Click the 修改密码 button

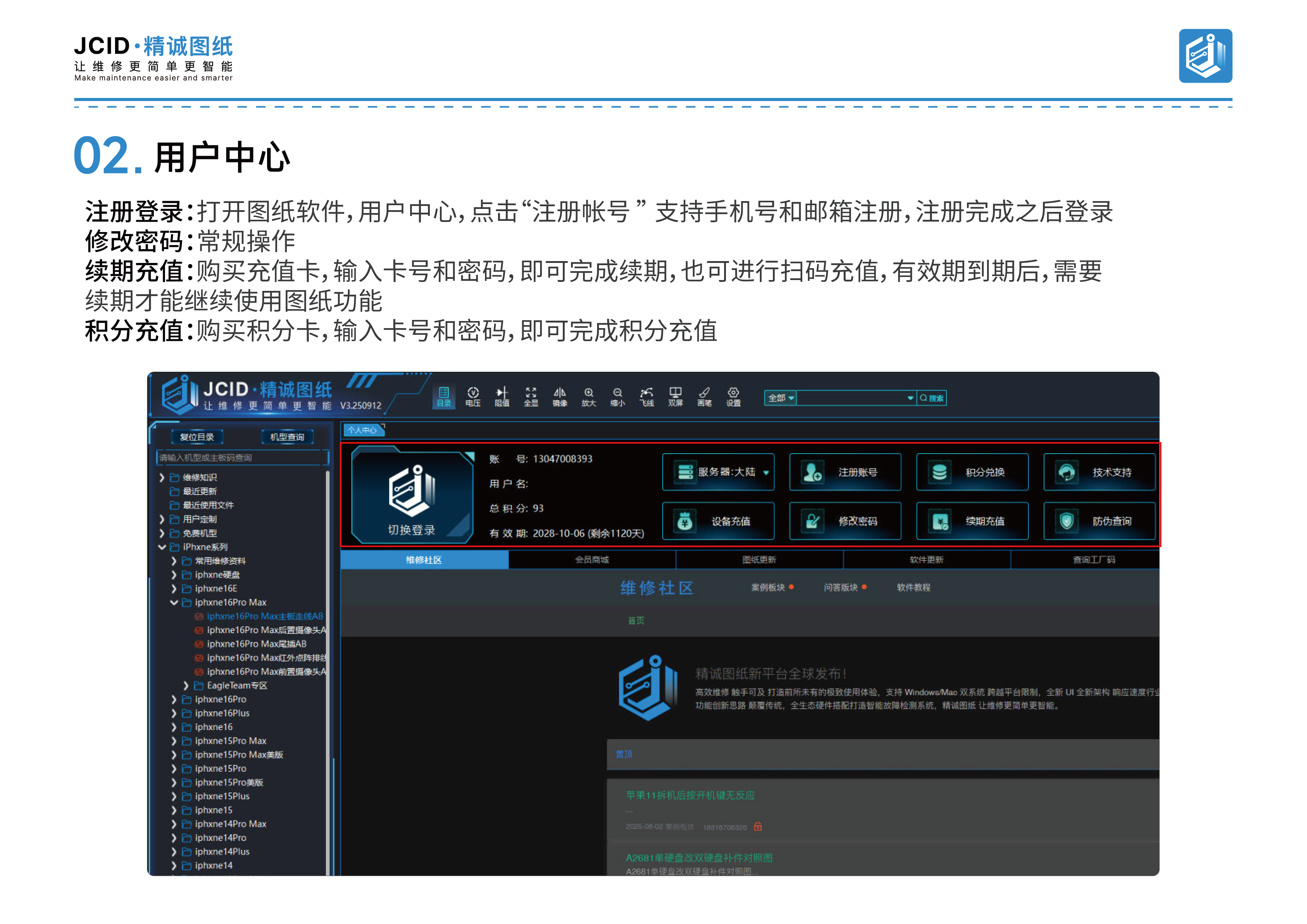(846, 521)
